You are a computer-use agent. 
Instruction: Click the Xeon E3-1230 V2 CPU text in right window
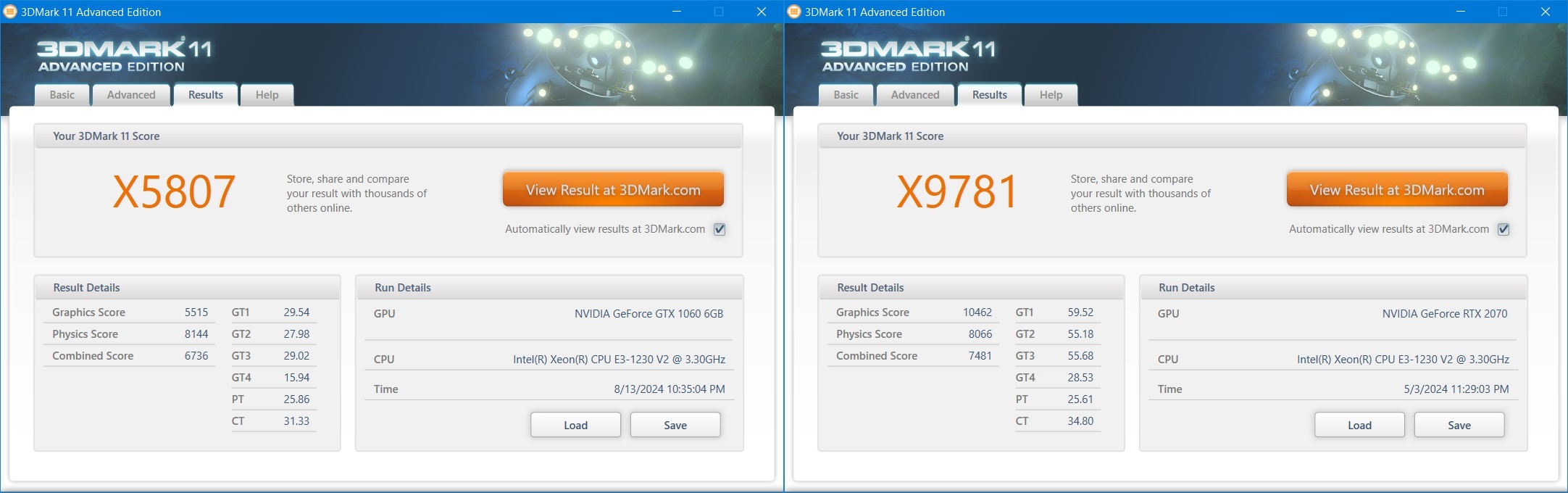point(1404,360)
